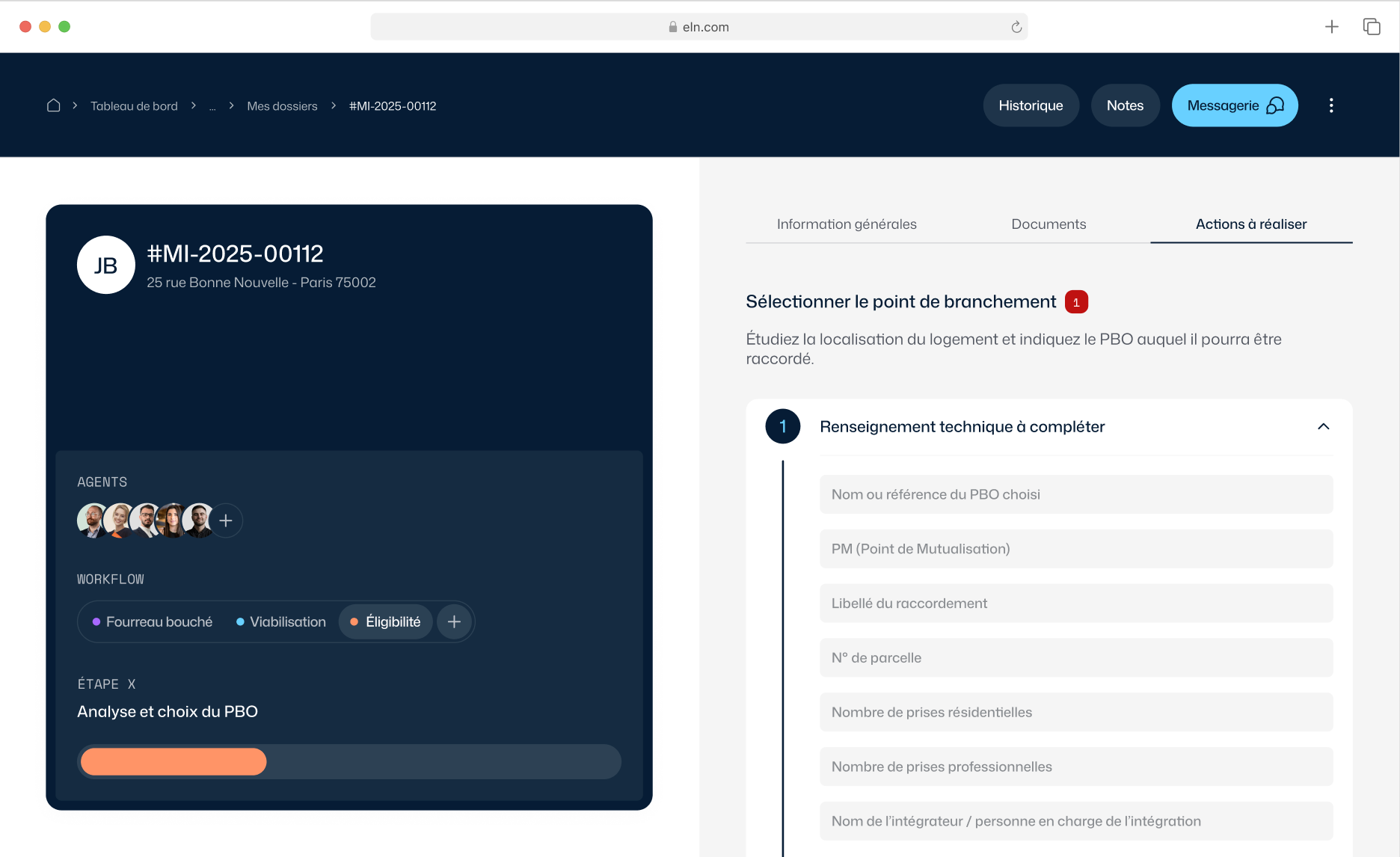Add a new workflow with plus

pyautogui.click(x=454, y=621)
